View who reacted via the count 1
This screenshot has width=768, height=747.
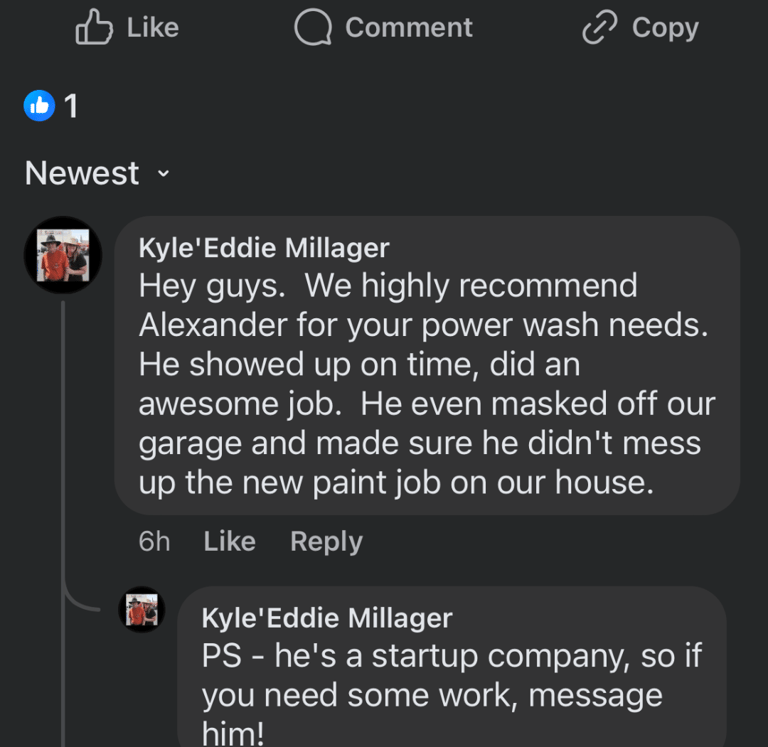(x=71, y=105)
